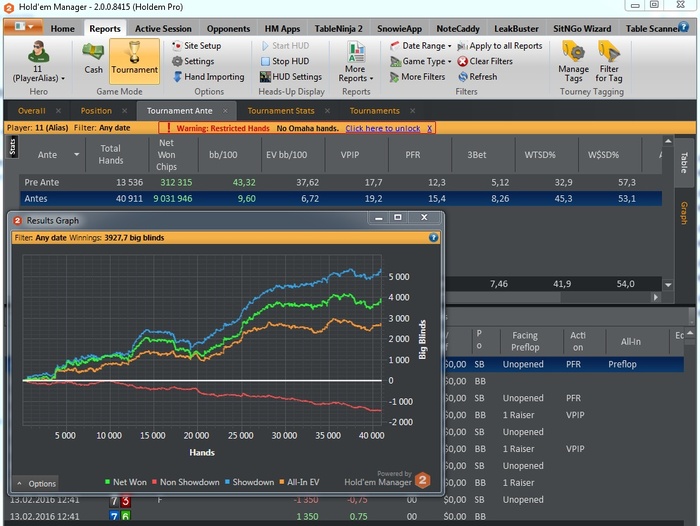
Task: Toggle Non Showdown legend series
Action: point(185,482)
